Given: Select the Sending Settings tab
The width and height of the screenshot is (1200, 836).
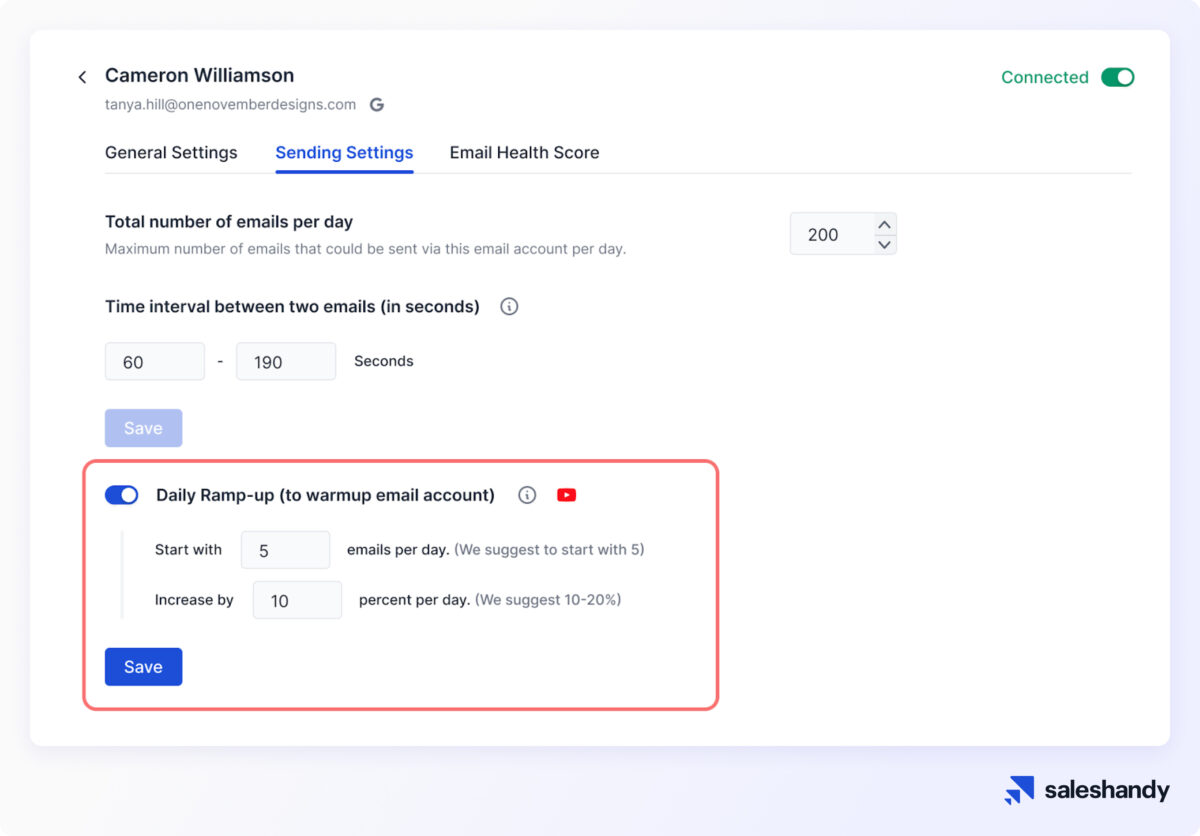Looking at the screenshot, I should point(344,153).
